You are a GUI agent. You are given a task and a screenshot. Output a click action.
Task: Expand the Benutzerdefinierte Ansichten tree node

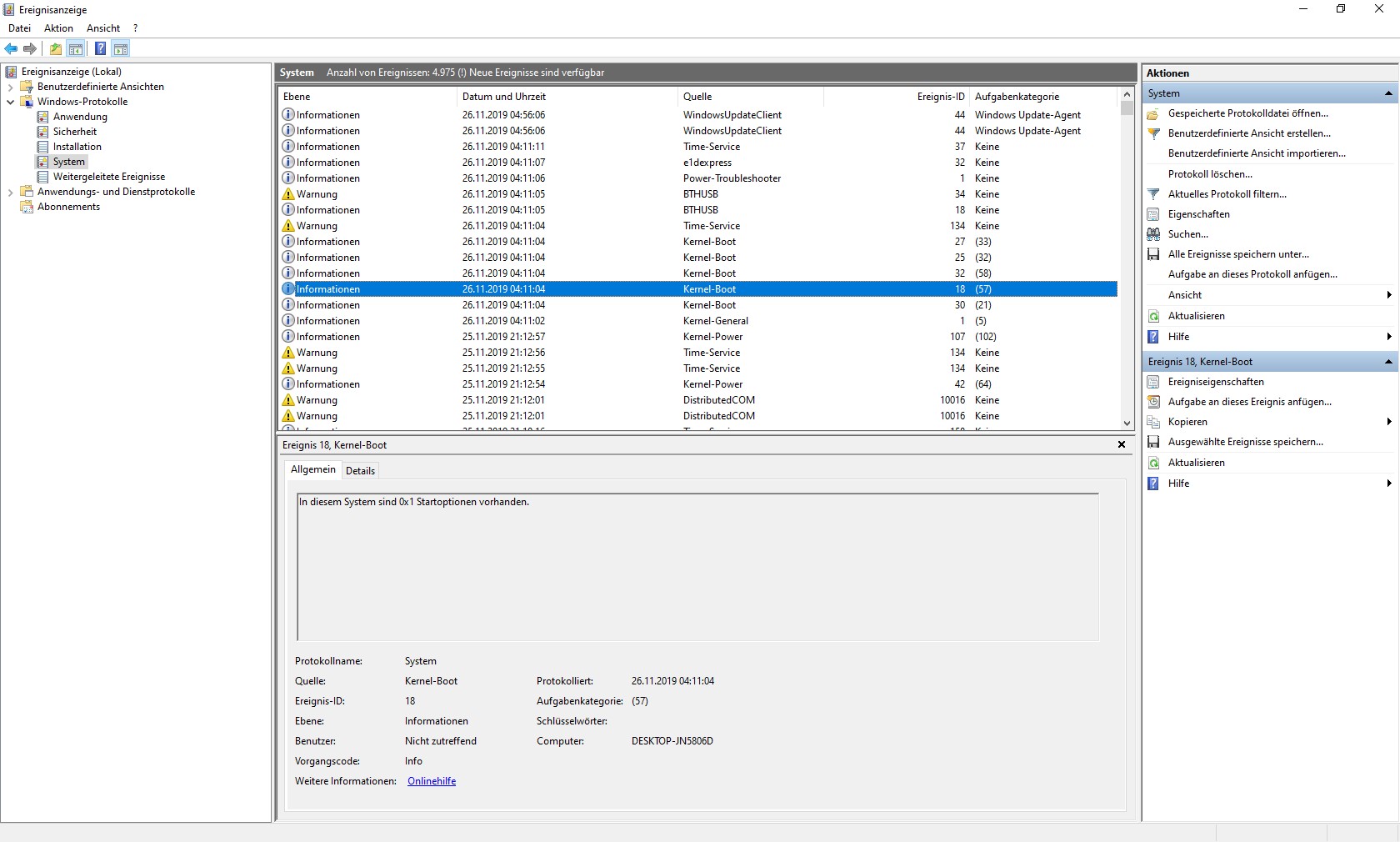(10, 87)
